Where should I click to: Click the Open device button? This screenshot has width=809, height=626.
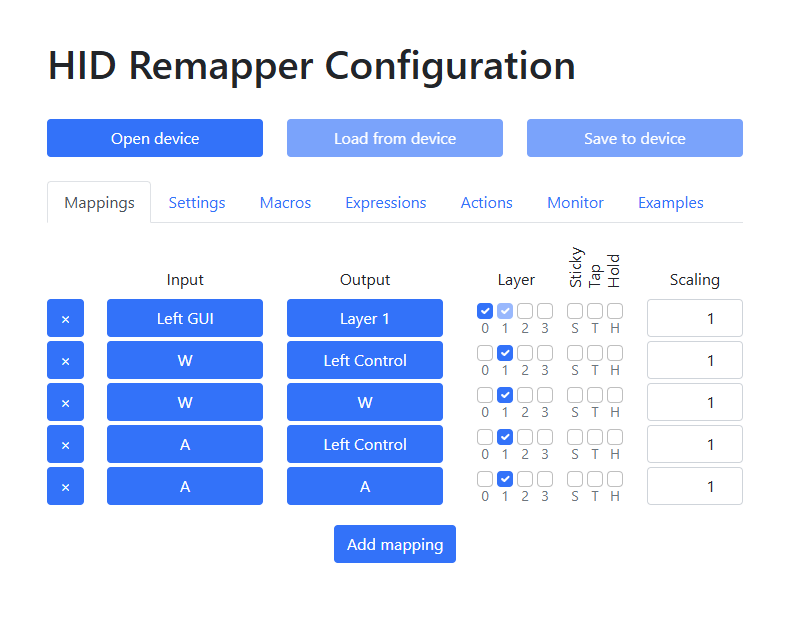[x=155, y=138]
